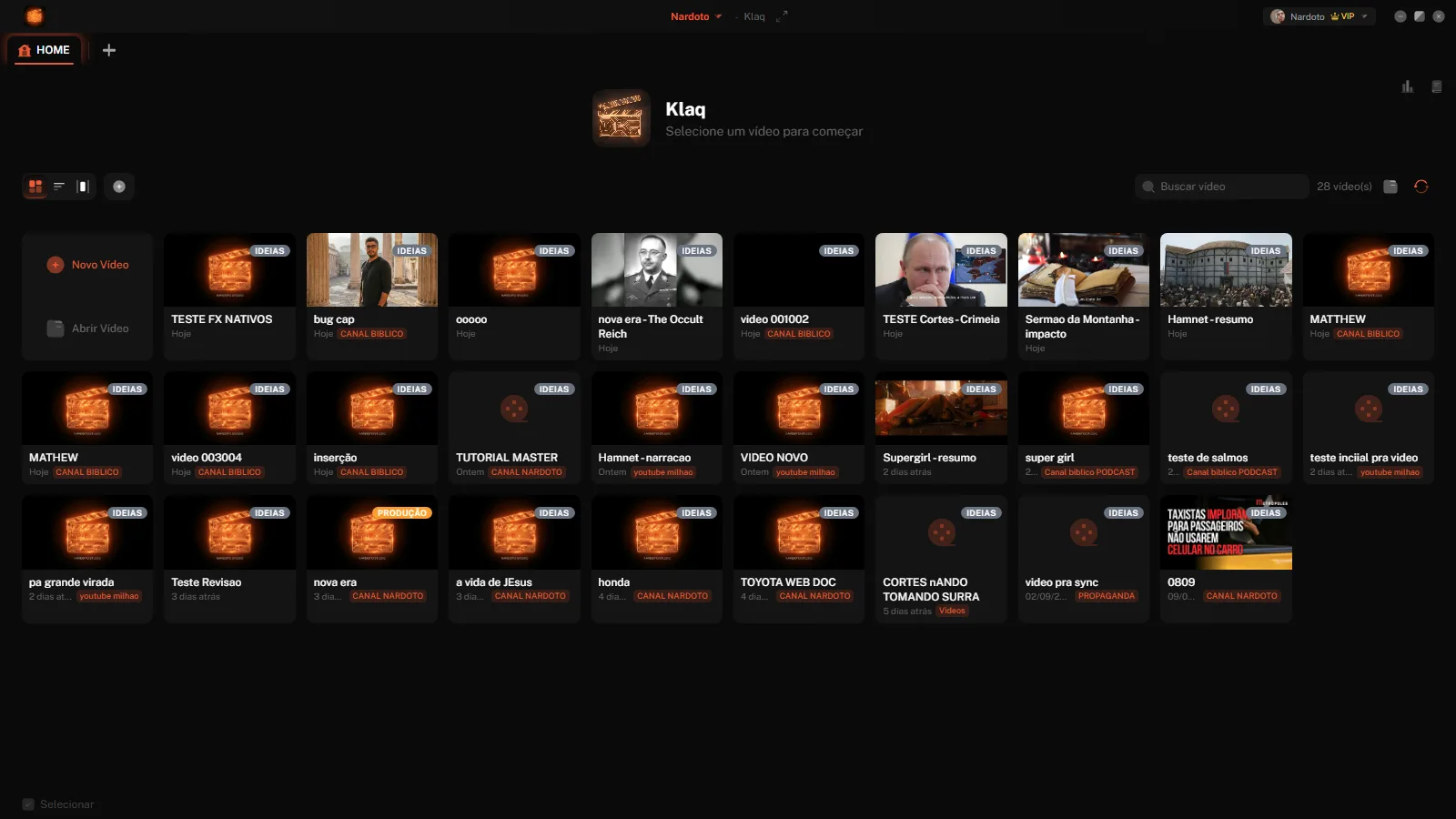Image resolution: width=1456 pixels, height=819 pixels.
Task: Open the Sermao da Montanha - impacto thumbnail
Action: pos(1084,269)
